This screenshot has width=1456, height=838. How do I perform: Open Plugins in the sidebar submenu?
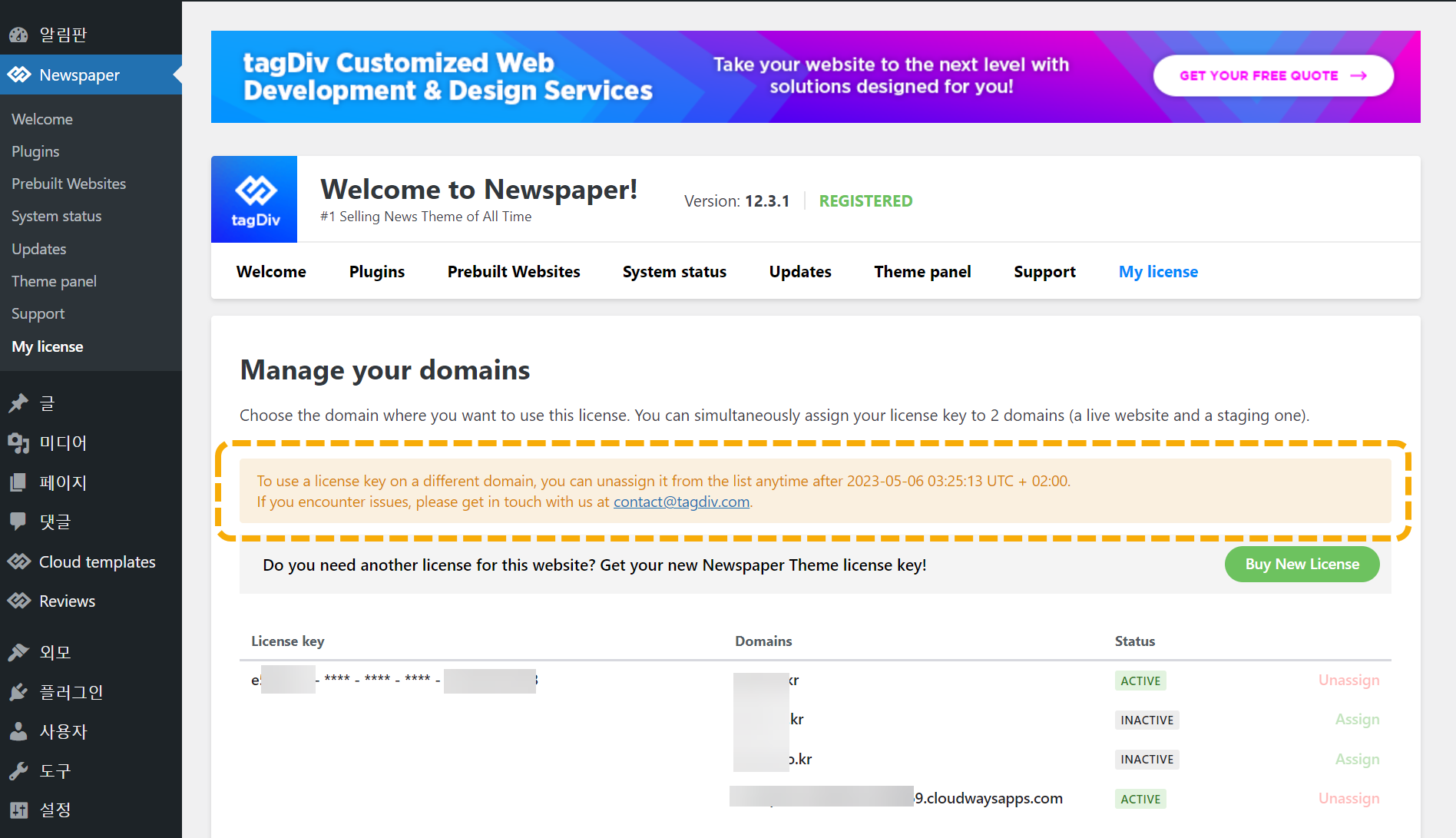point(35,151)
